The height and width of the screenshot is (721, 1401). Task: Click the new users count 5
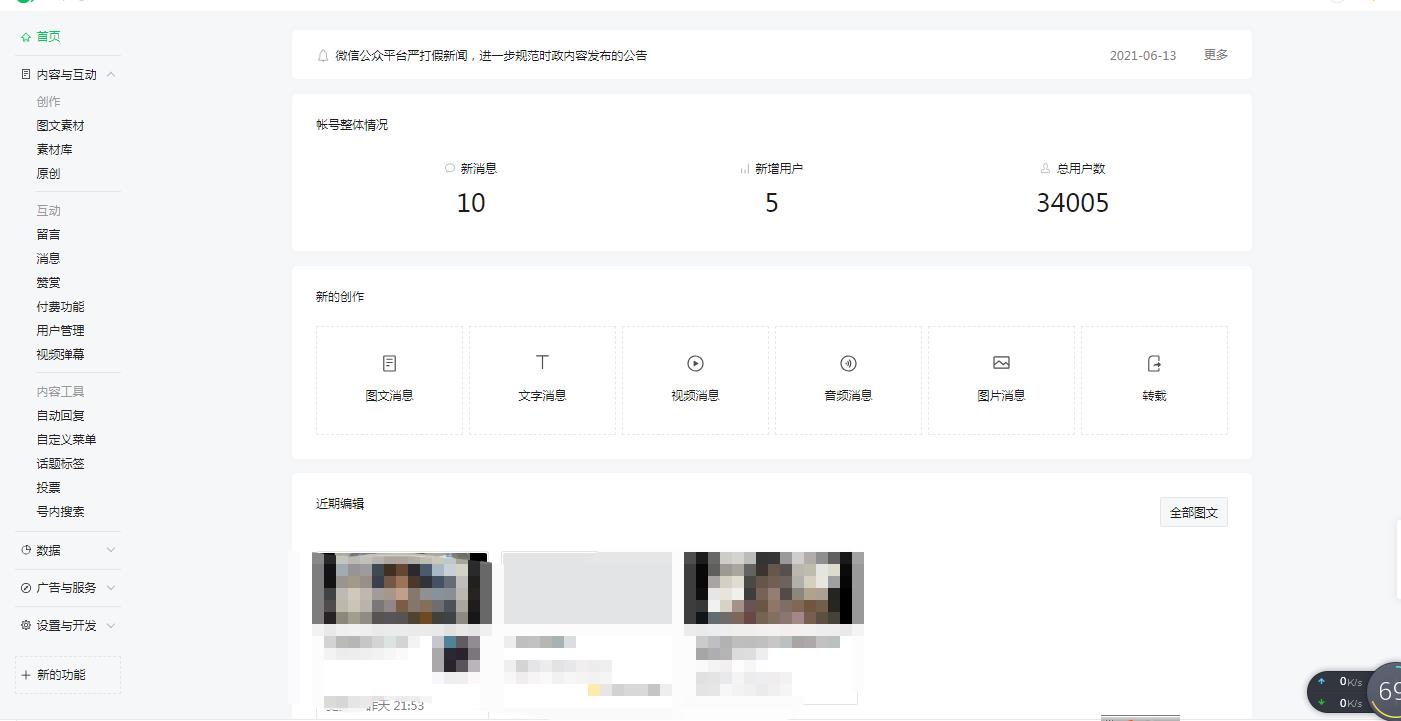click(x=772, y=203)
